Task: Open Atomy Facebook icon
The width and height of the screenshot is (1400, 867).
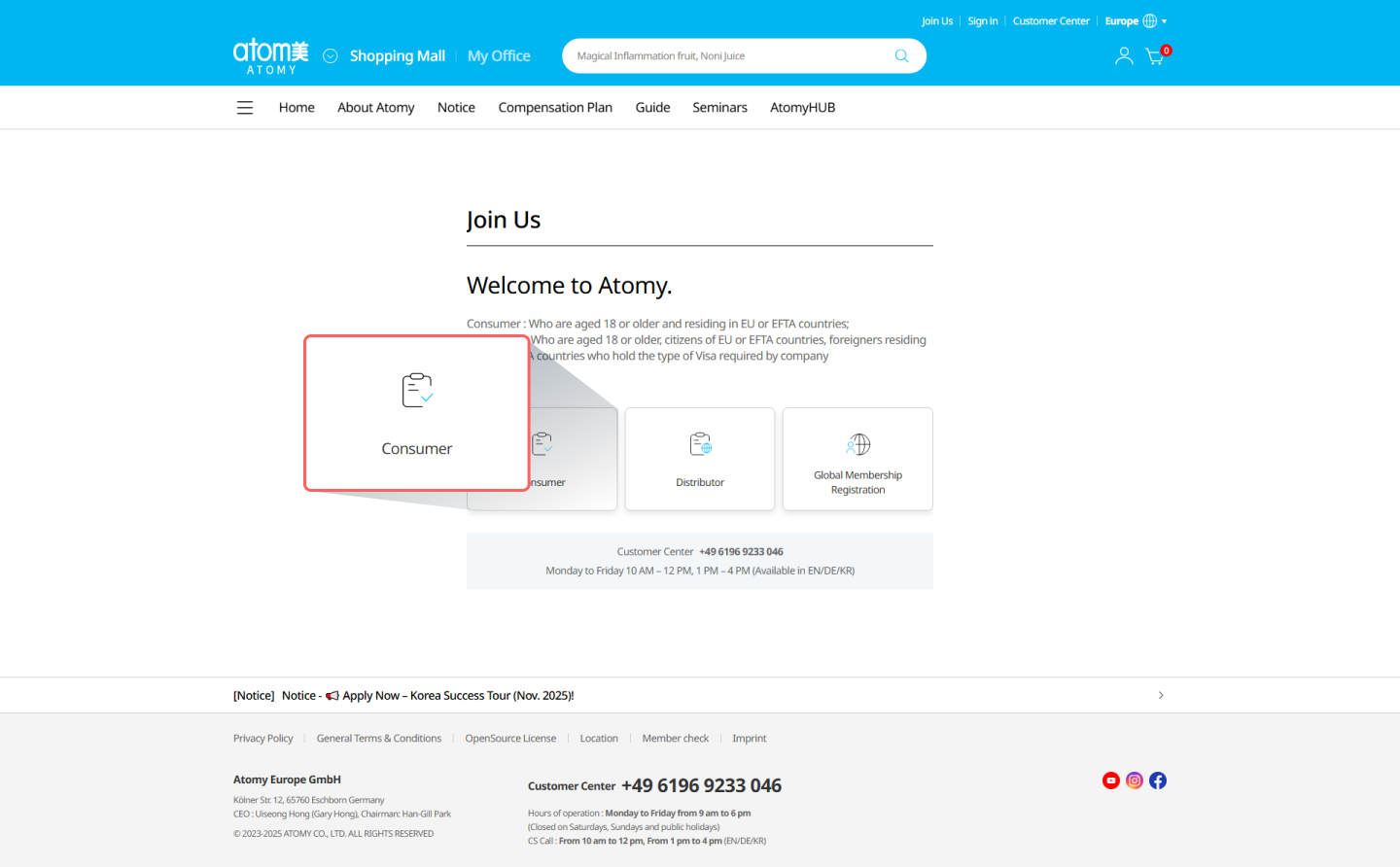Action: [x=1158, y=780]
